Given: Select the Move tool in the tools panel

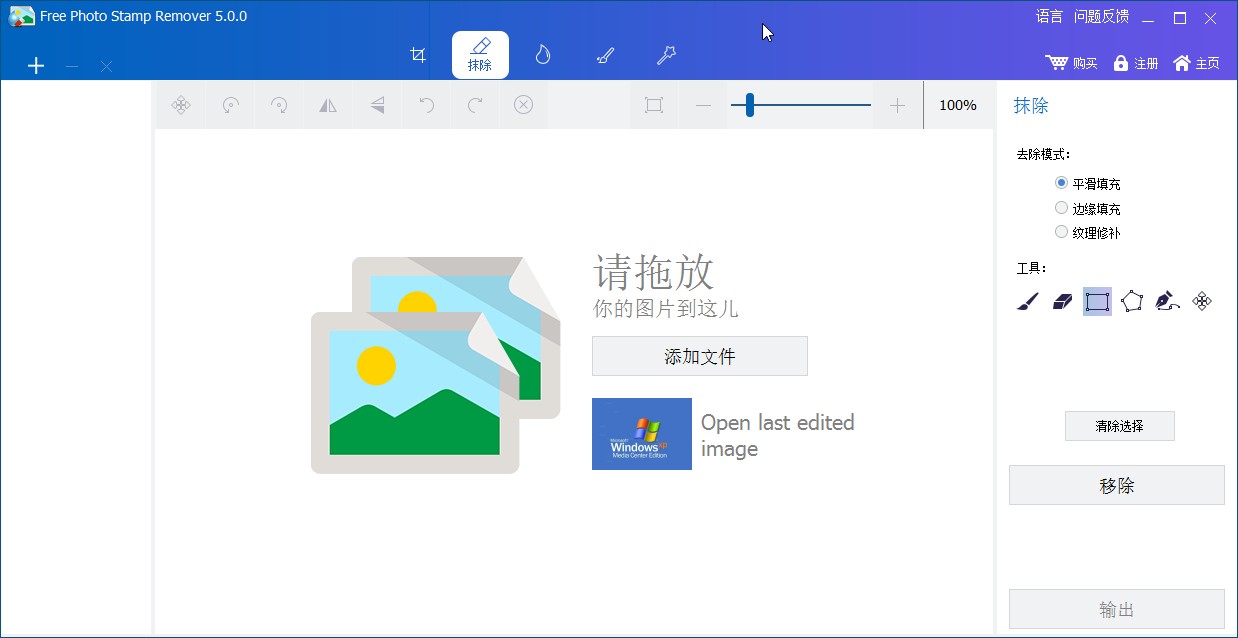Looking at the screenshot, I should (x=1202, y=301).
